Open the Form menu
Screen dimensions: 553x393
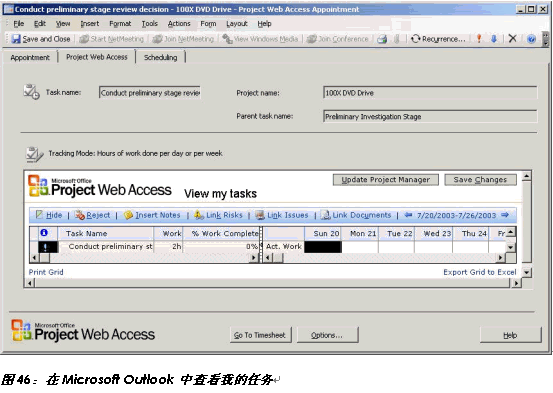(x=208, y=24)
